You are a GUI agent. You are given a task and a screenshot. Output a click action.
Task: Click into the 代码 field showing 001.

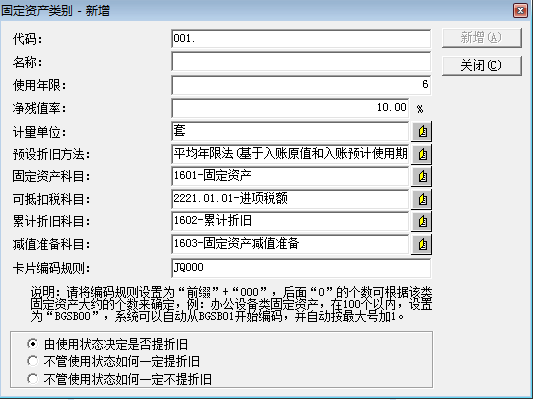tap(301, 39)
